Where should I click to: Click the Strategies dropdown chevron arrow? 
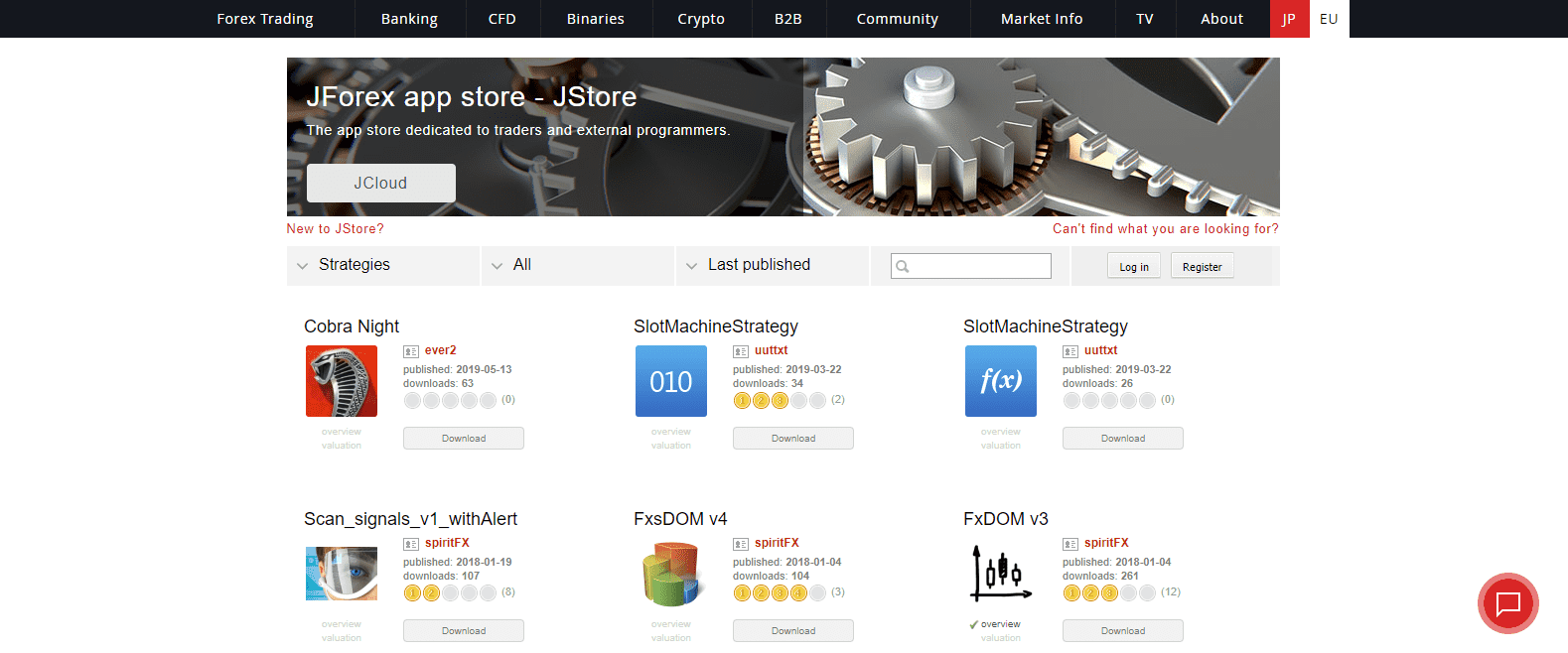coord(302,266)
